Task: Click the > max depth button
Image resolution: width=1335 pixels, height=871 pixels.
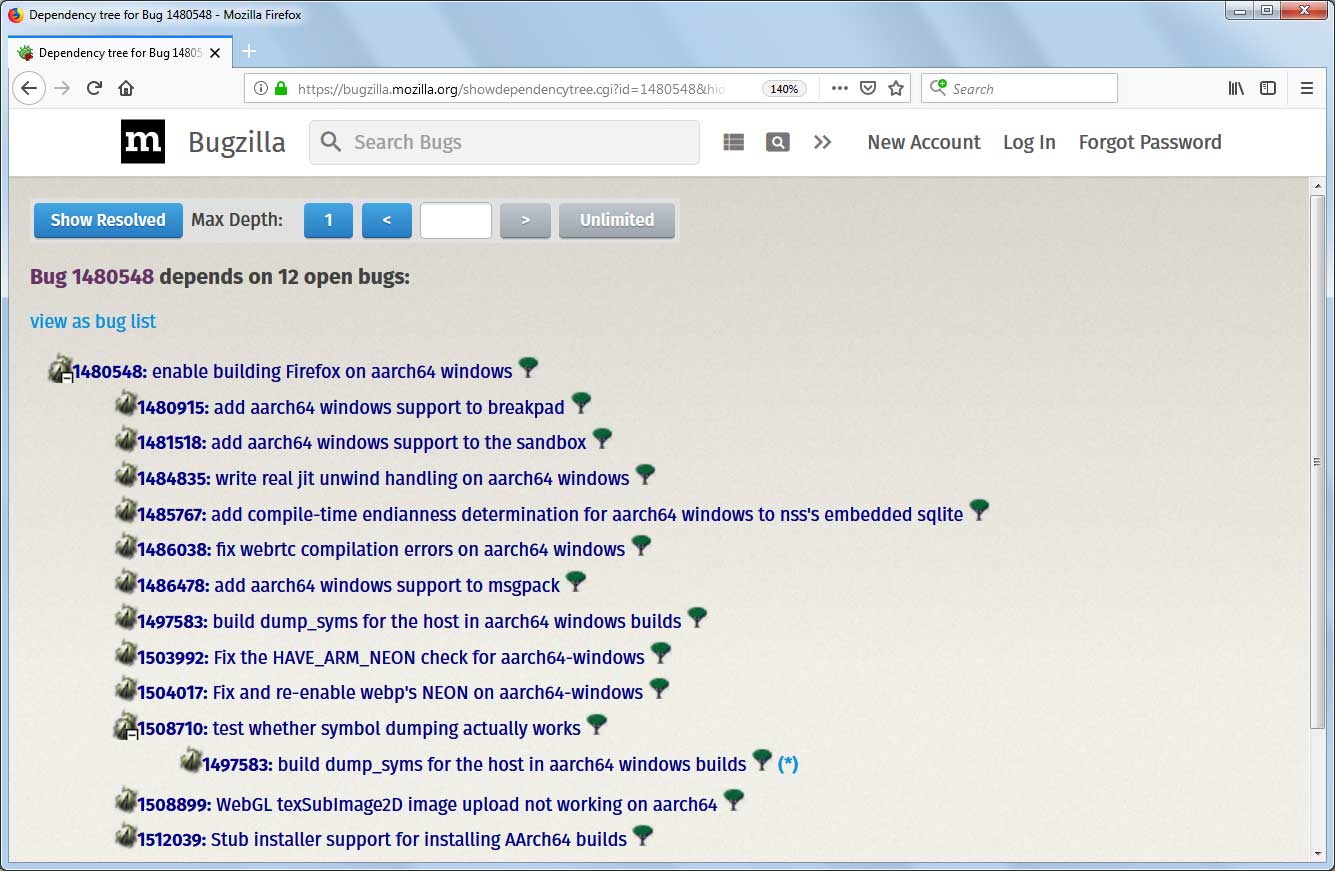Action: click(x=525, y=220)
